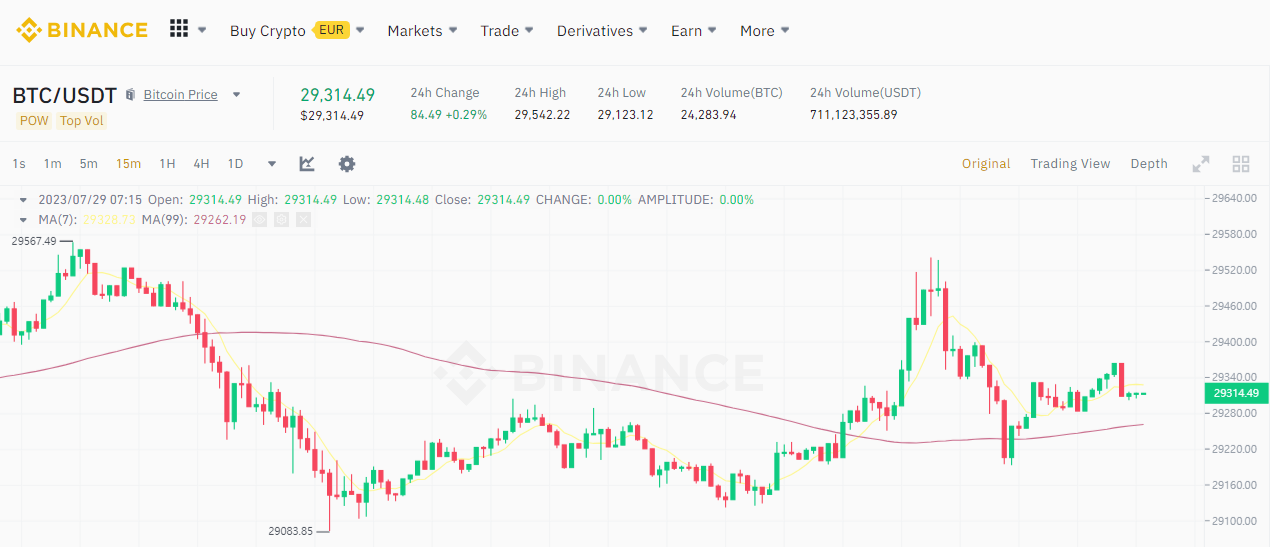
Task: Open the Earn menu
Action: (x=686, y=31)
